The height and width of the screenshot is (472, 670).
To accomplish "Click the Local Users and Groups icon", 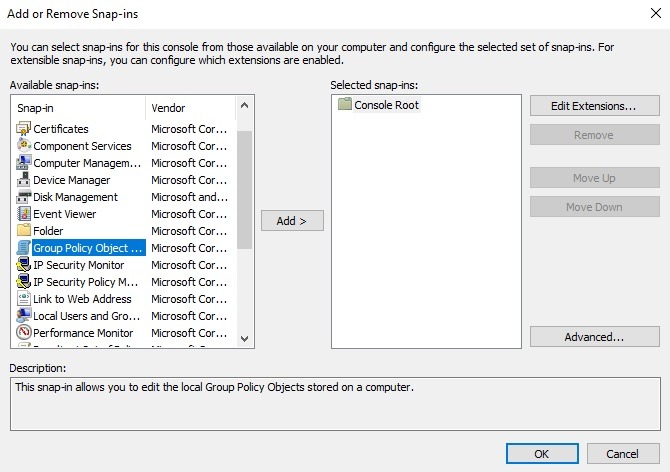I will tap(24, 316).
